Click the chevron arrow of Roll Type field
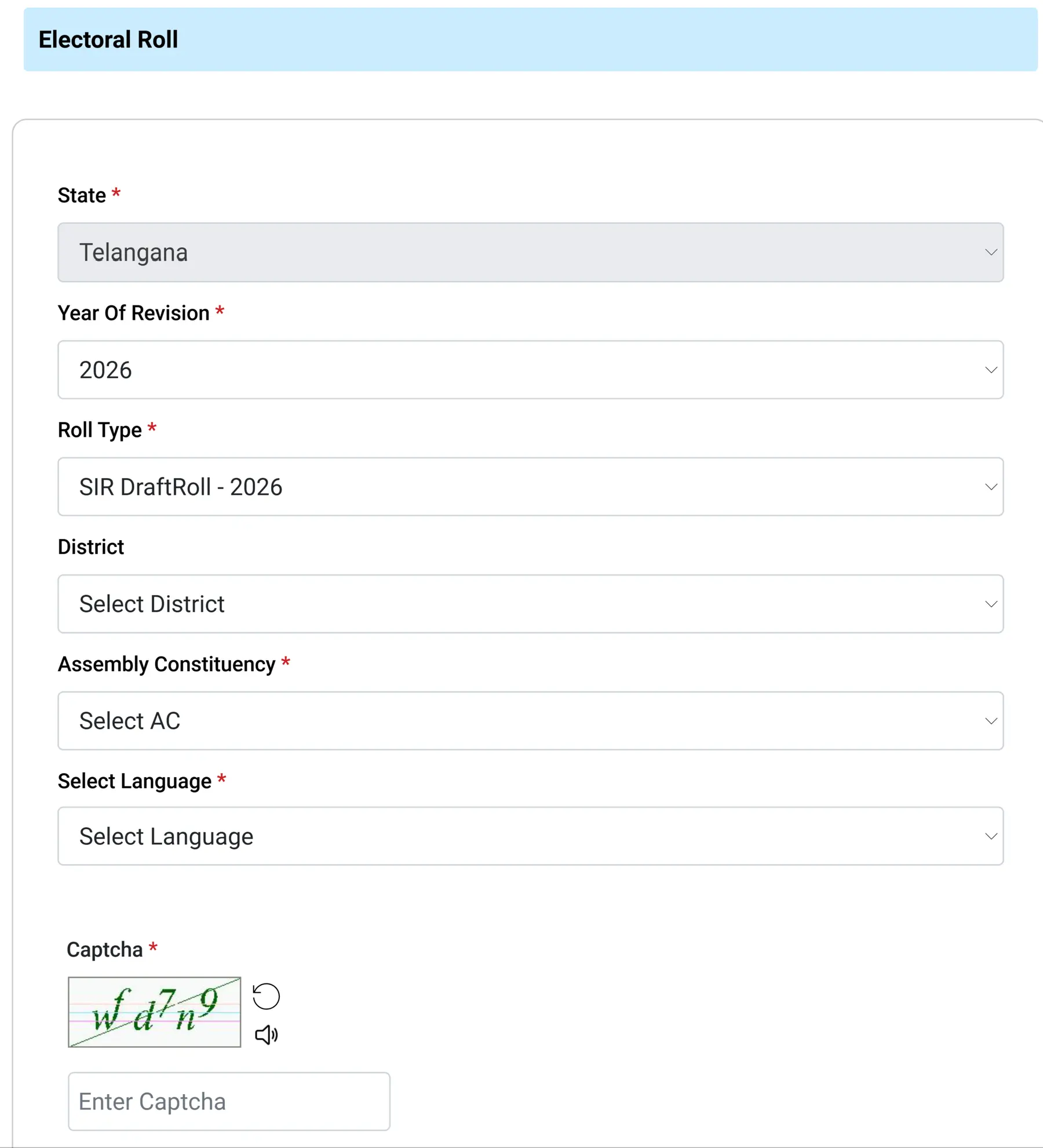This screenshot has width=1043, height=1148. tap(991, 487)
